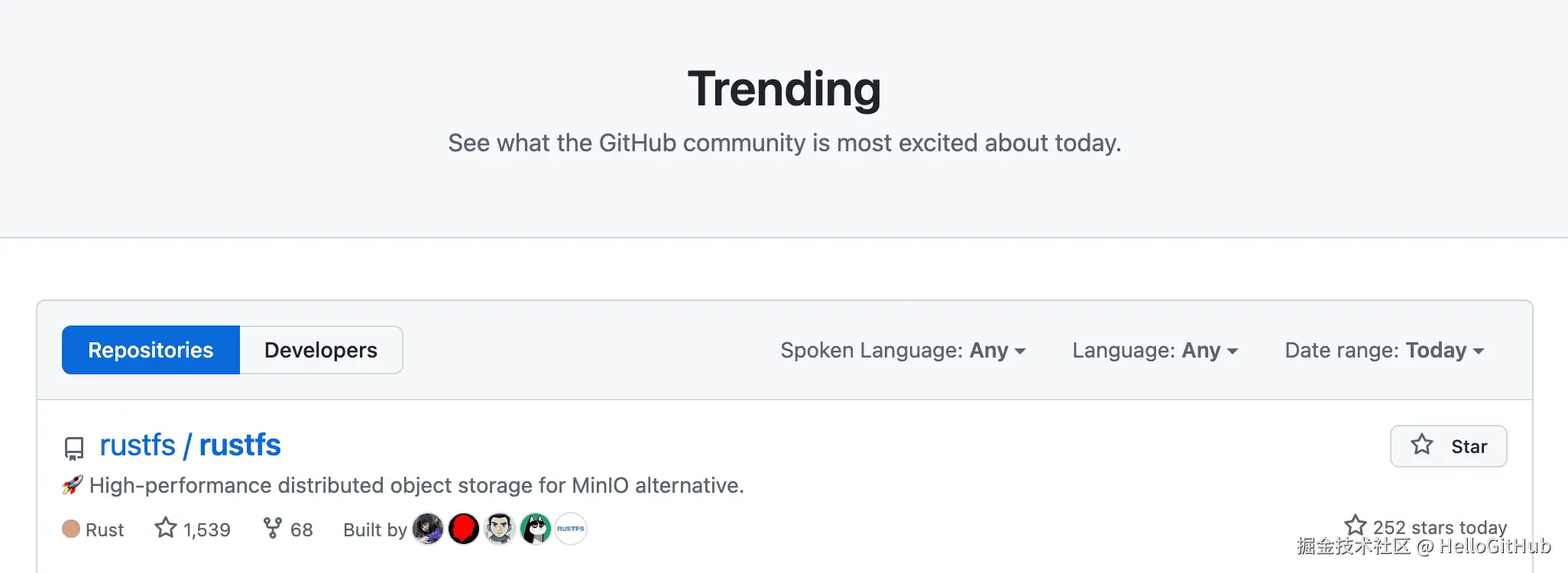Open the 1,539 stargazers link
This screenshot has height=573, width=1568.
point(193,529)
